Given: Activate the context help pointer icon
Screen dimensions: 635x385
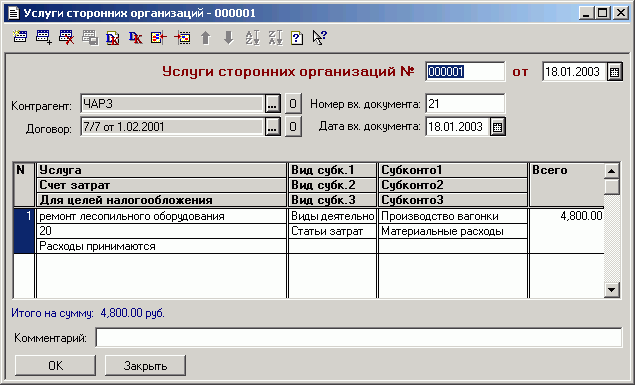Looking at the screenshot, I should [320, 38].
